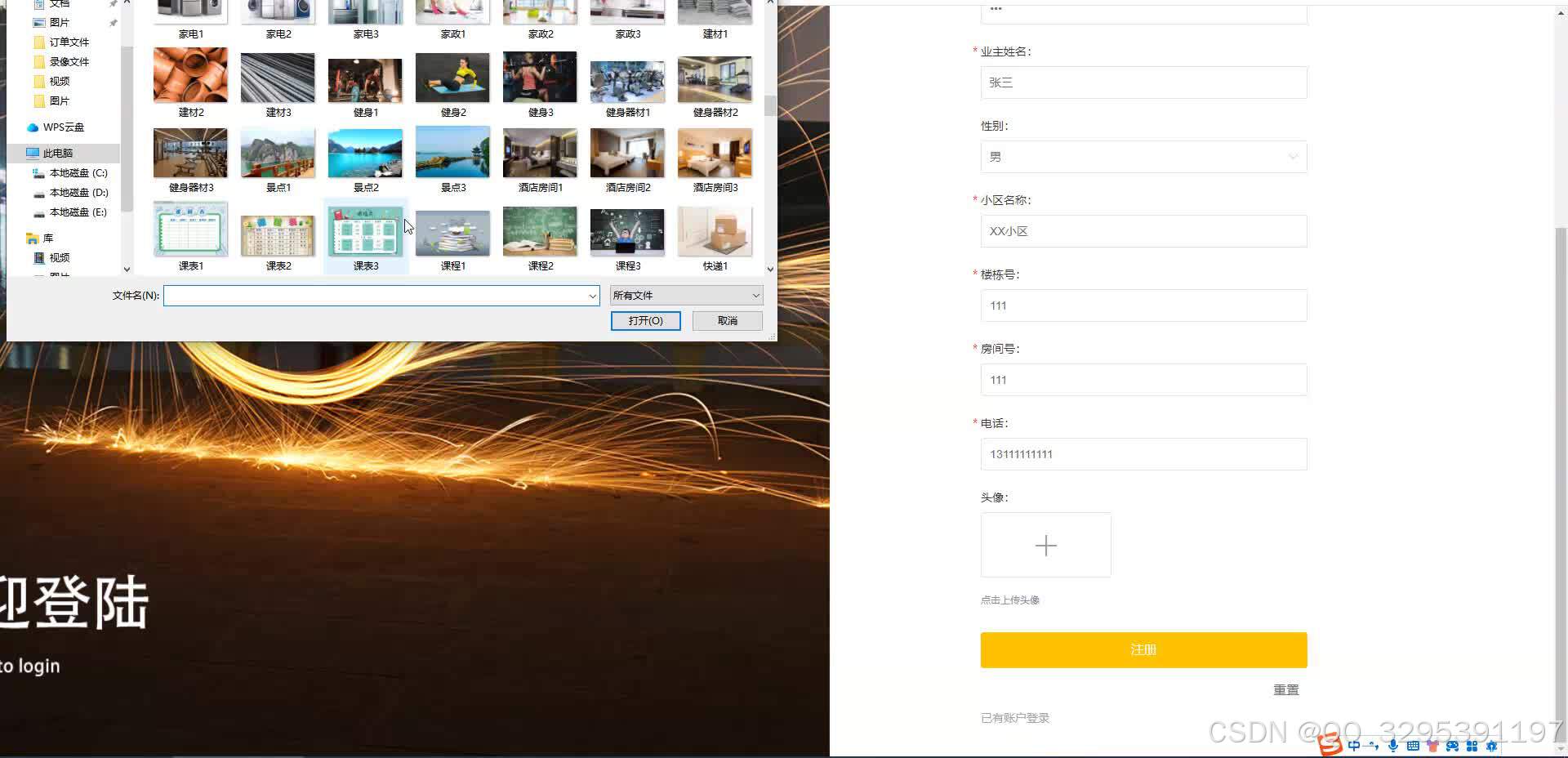The height and width of the screenshot is (758, 1568).
Task: Click the plus icon to upload avatar
Action: (x=1045, y=545)
